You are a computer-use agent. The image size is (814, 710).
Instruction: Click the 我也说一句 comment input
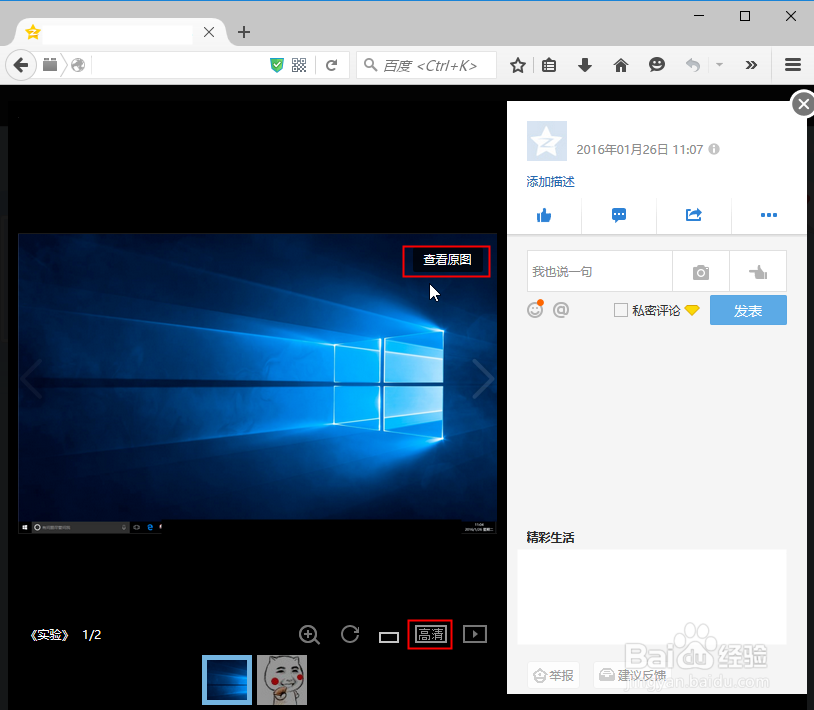pyautogui.click(x=600, y=271)
